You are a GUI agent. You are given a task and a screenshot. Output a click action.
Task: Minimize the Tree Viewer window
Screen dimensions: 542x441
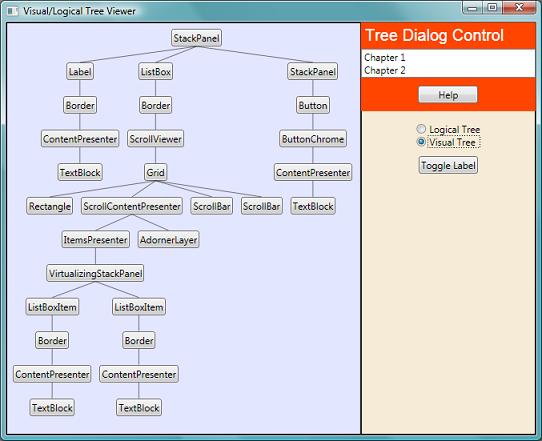473,7
